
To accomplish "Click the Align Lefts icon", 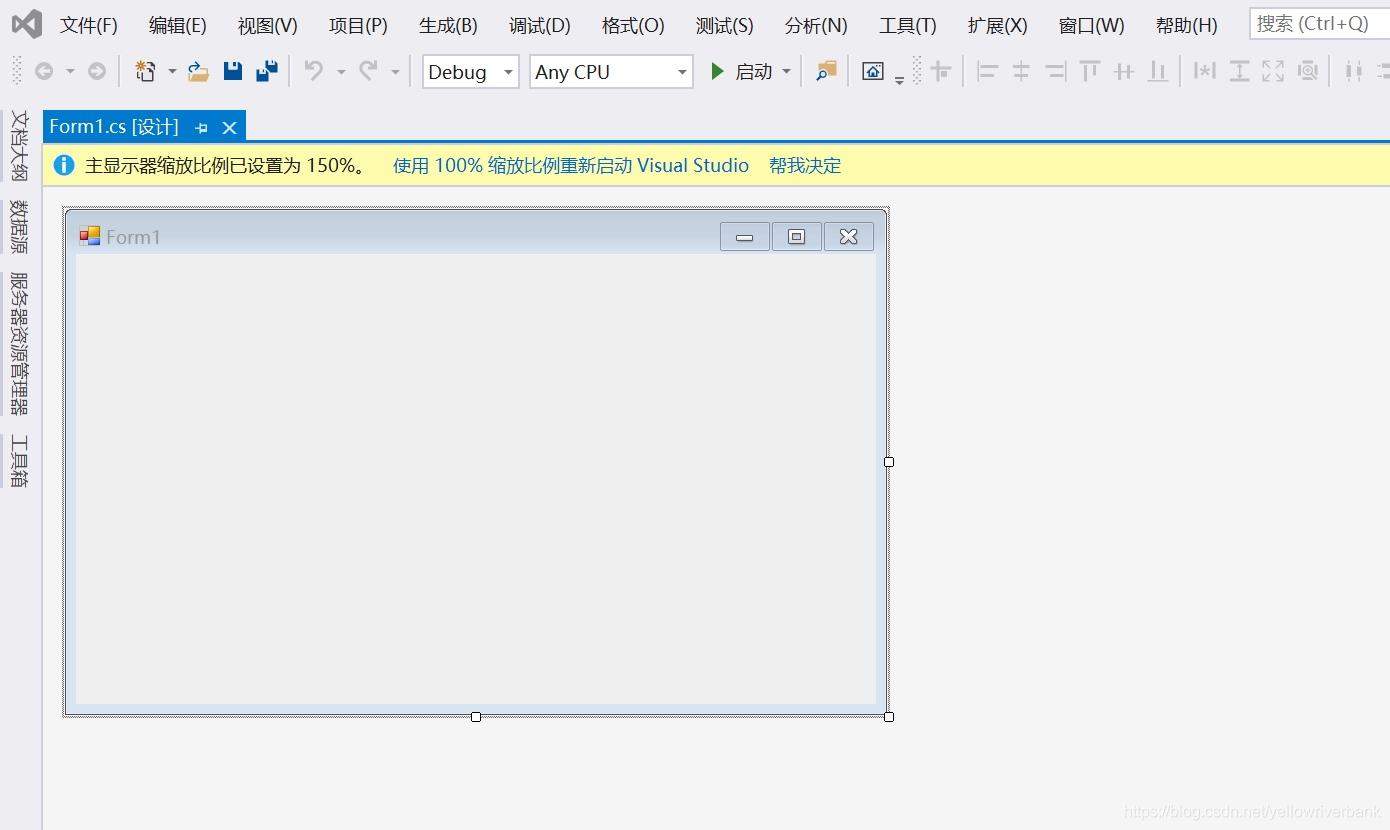I will click(x=988, y=71).
